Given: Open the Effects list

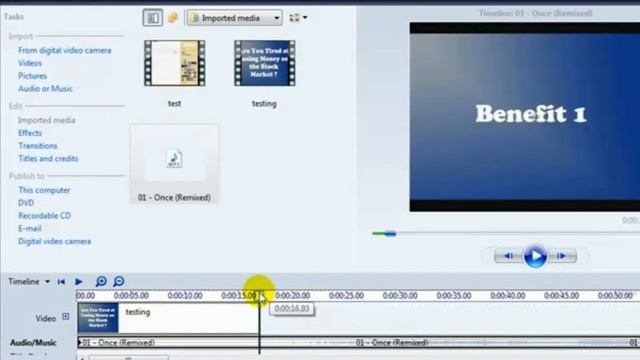Looking at the screenshot, I should point(30,133).
